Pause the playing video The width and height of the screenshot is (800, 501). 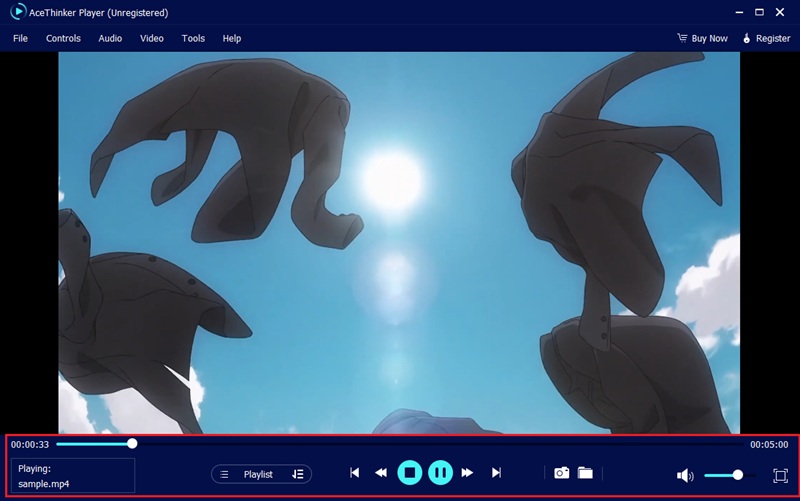(x=440, y=473)
